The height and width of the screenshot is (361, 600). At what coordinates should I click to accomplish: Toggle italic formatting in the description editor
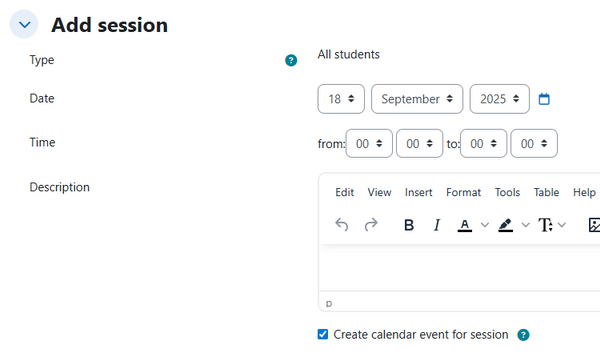[x=437, y=225]
